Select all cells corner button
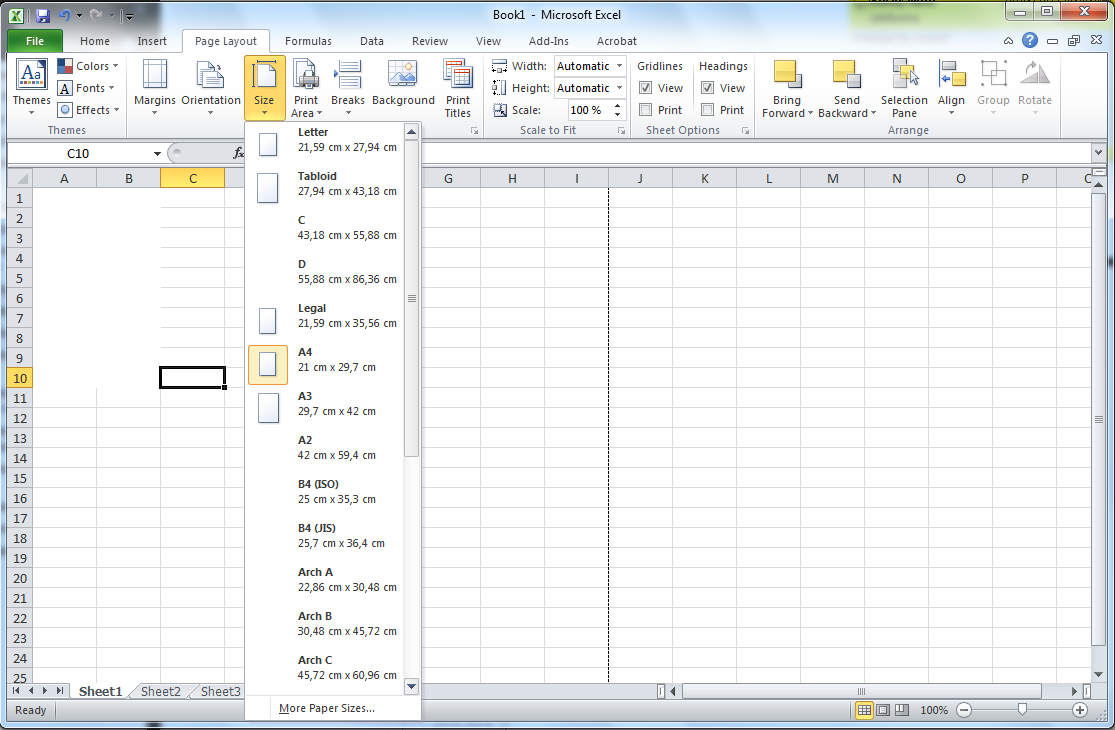The width and height of the screenshot is (1115, 730). coord(20,178)
